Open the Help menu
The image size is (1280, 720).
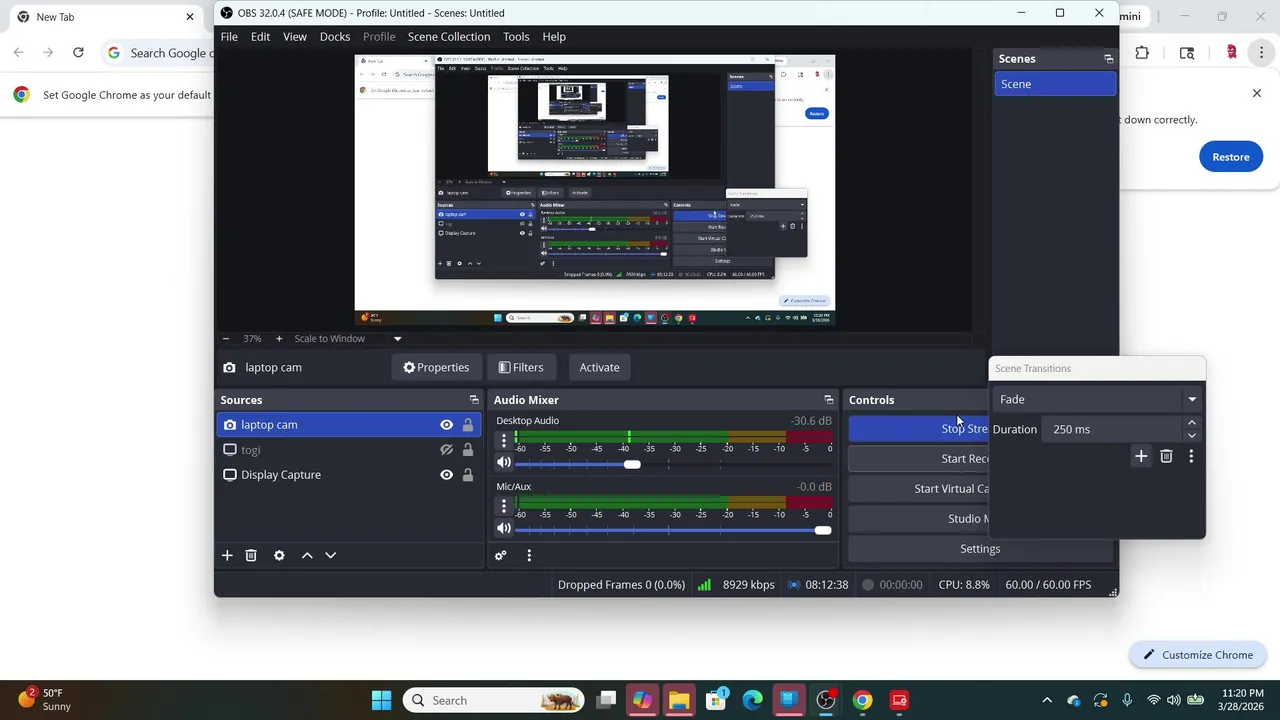pyautogui.click(x=554, y=37)
